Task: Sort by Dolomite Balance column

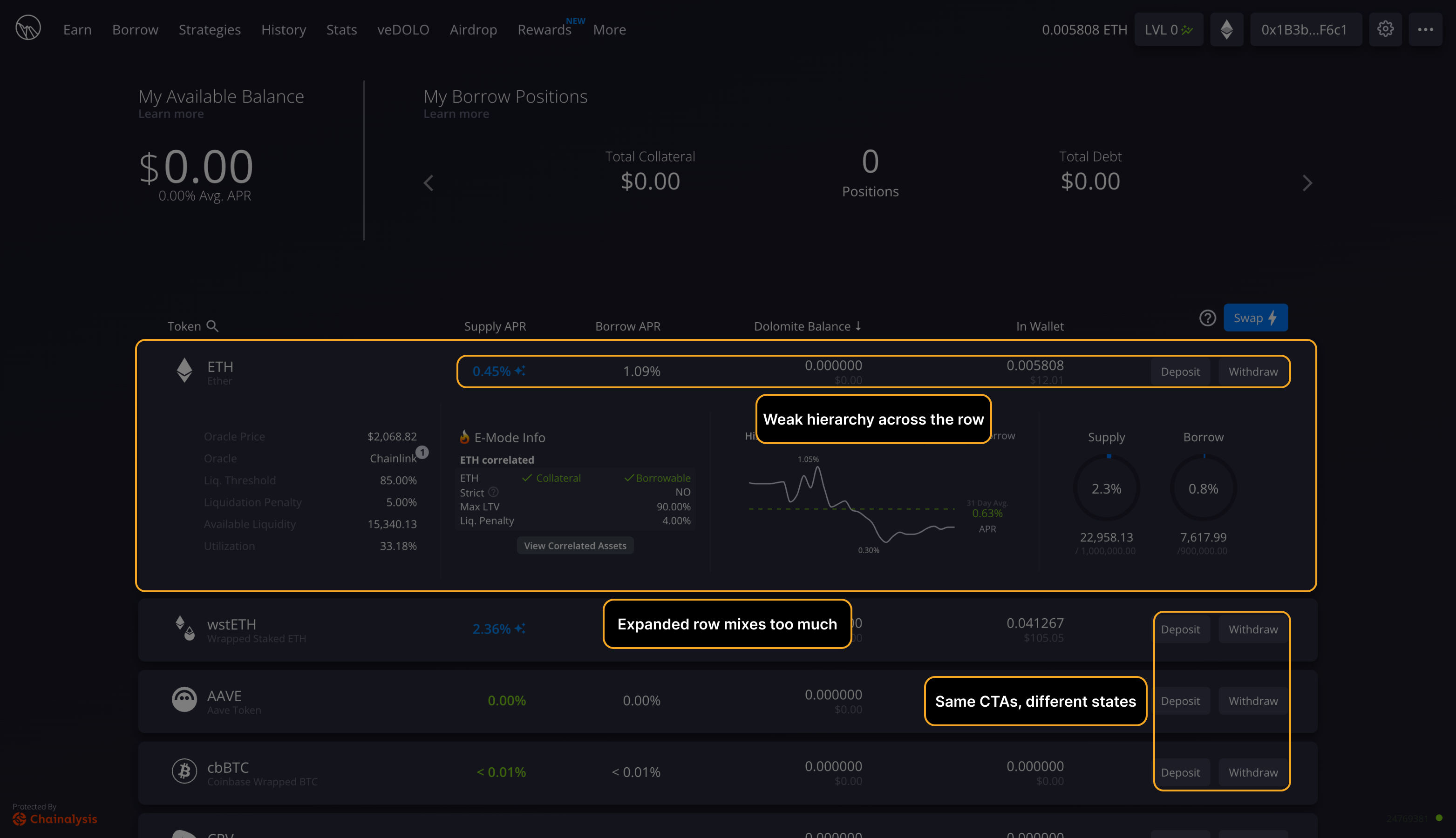Action: click(807, 326)
